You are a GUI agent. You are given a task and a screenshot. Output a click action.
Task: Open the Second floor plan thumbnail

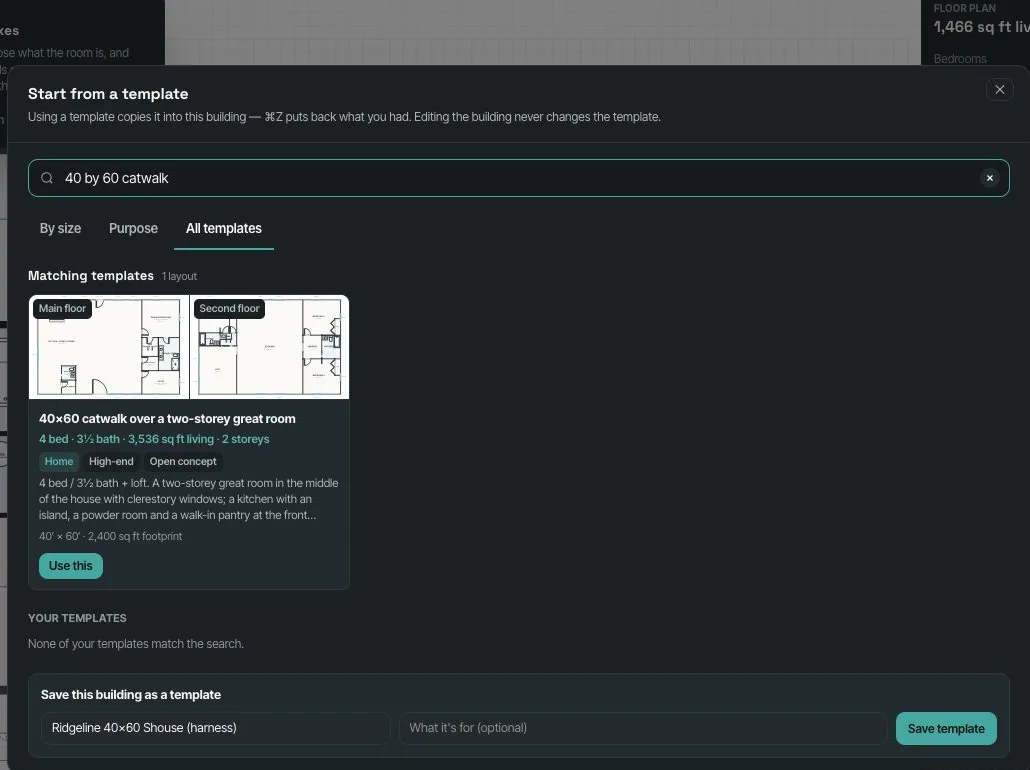tap(269, 347)
